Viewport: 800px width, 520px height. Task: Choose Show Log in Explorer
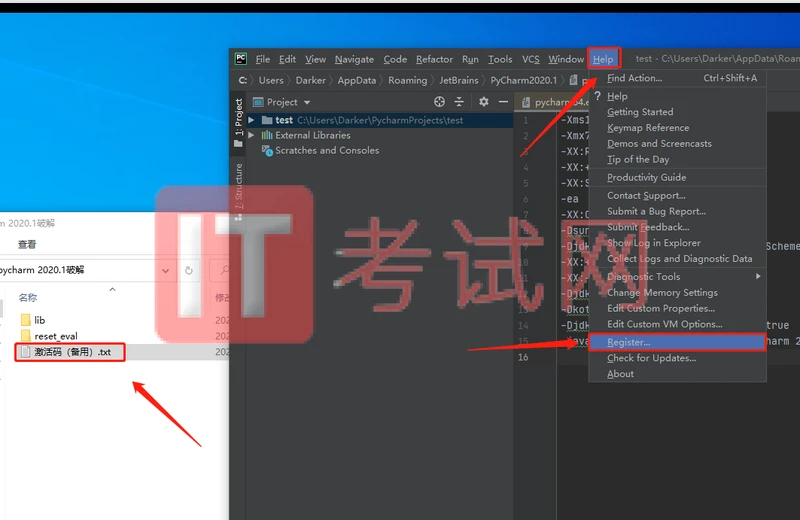pos(678,243)
